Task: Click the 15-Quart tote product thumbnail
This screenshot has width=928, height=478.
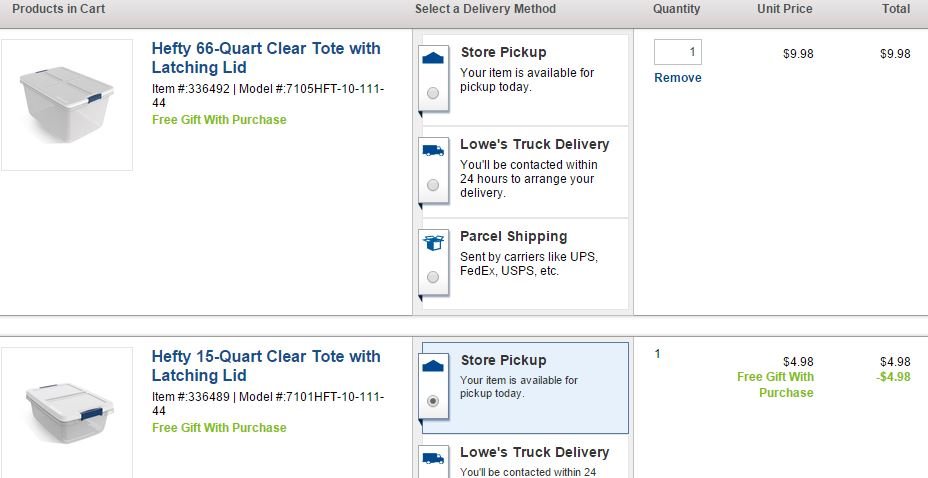Action: 67,411
